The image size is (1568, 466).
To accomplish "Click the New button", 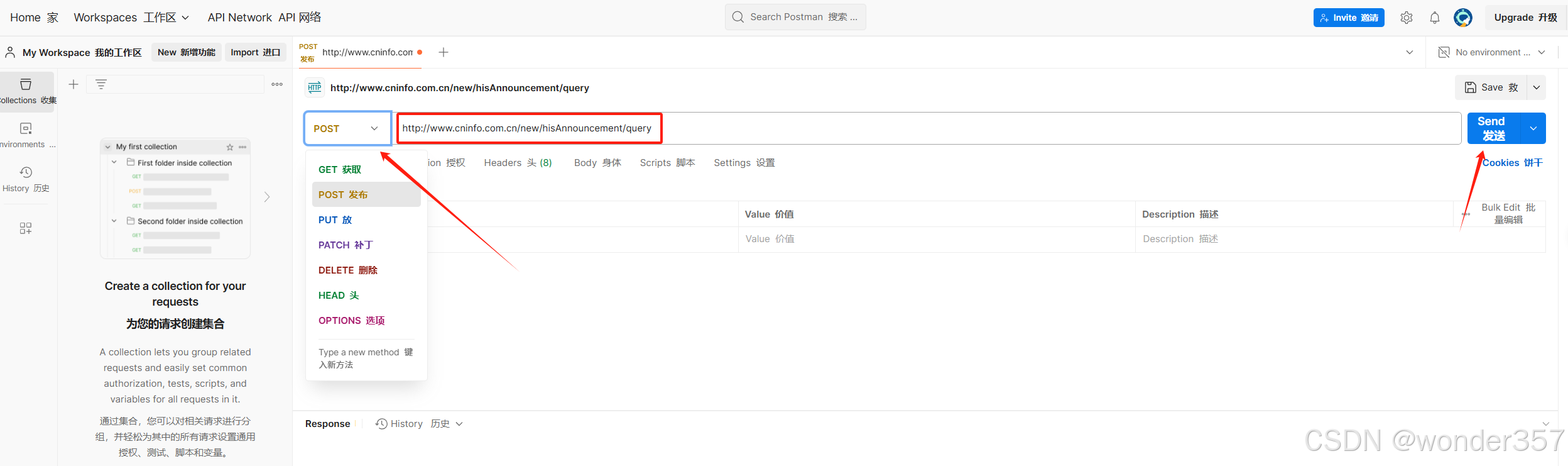I will [187, 52].
